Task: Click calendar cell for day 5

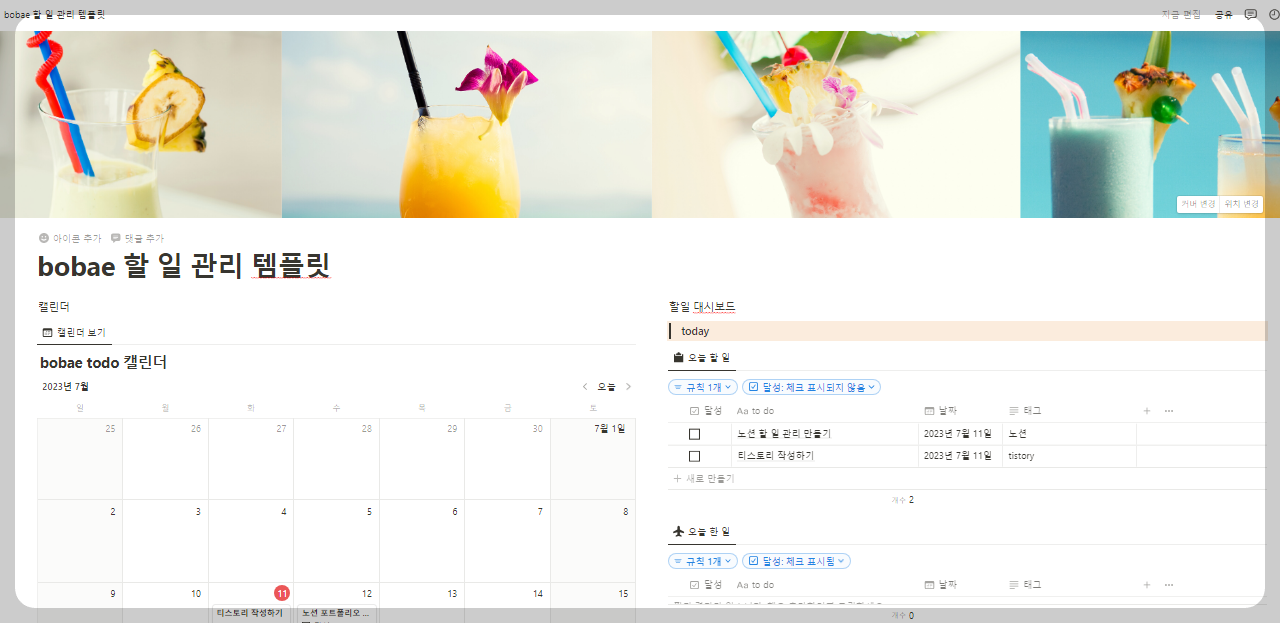Action: 336,541
